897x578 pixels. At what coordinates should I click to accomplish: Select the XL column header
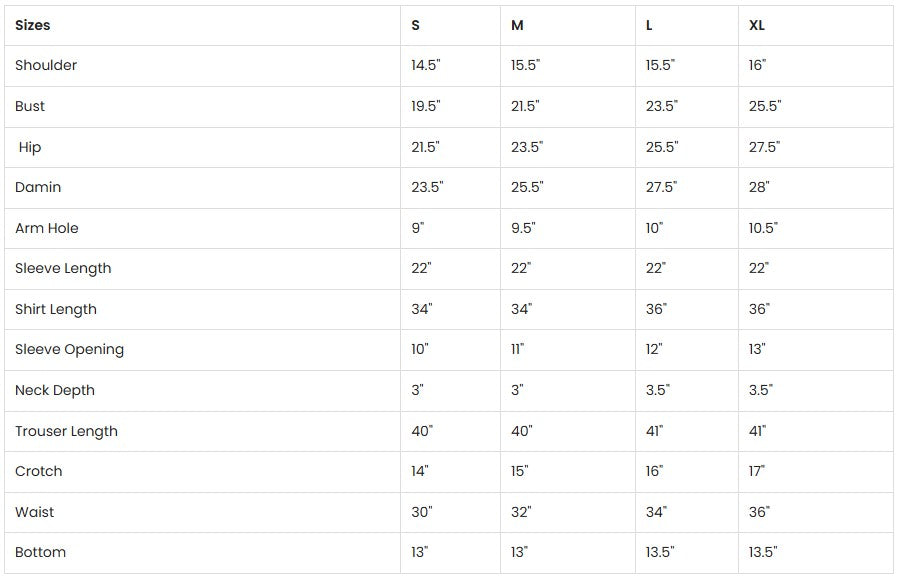[757, 25]
